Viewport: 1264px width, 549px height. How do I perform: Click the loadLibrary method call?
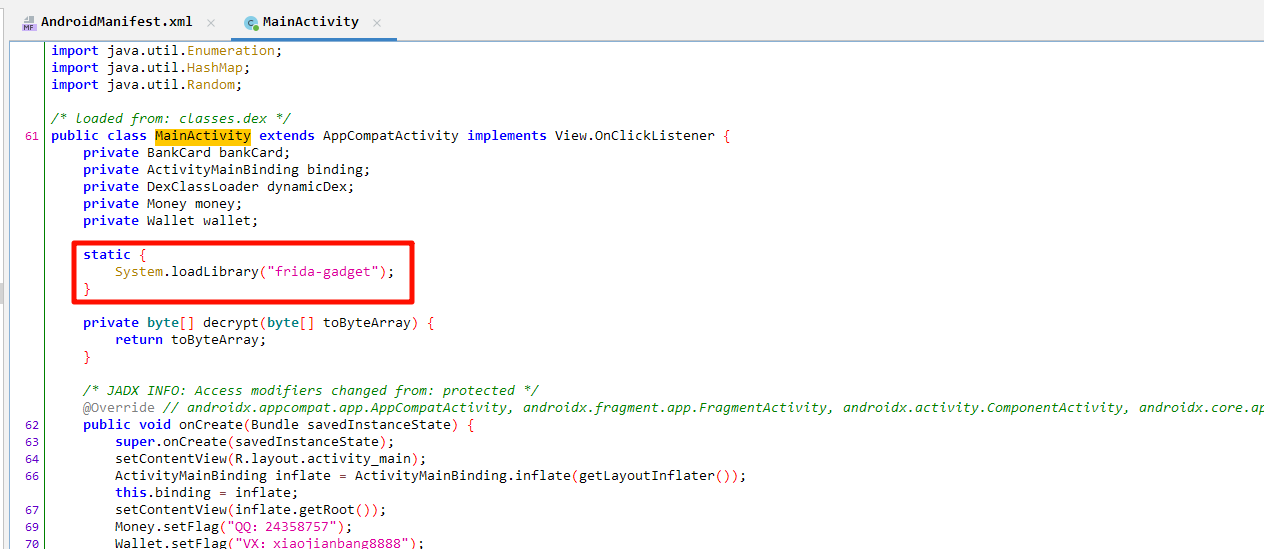pos(214,272)
